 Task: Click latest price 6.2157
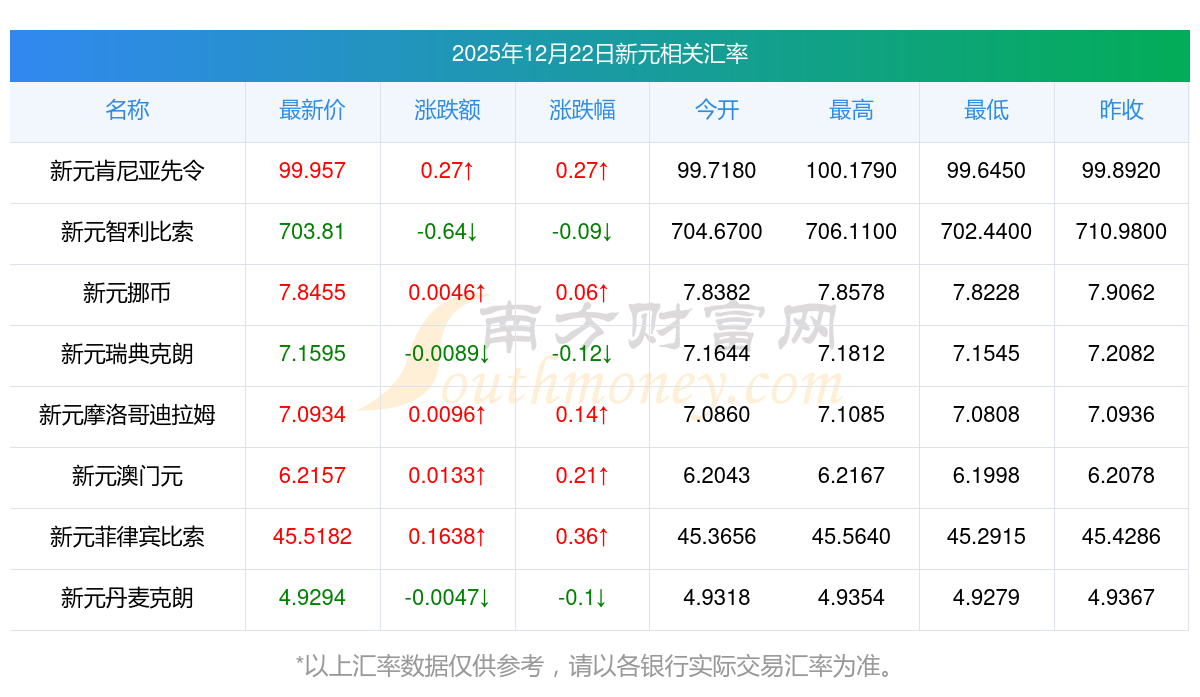312,476
